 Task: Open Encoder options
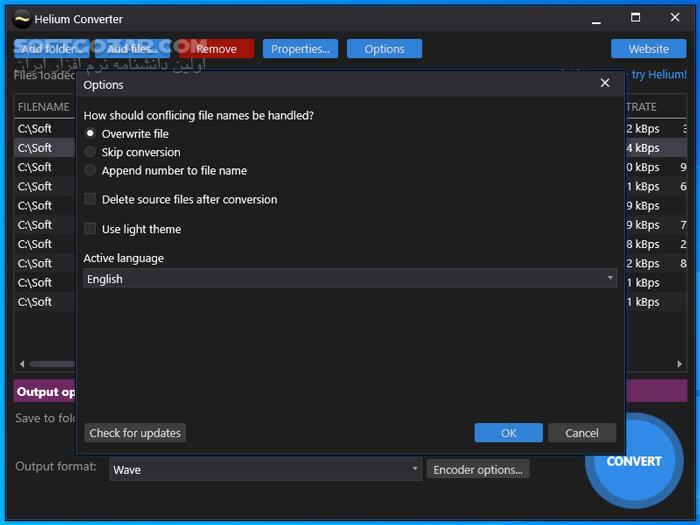[478, 469]
